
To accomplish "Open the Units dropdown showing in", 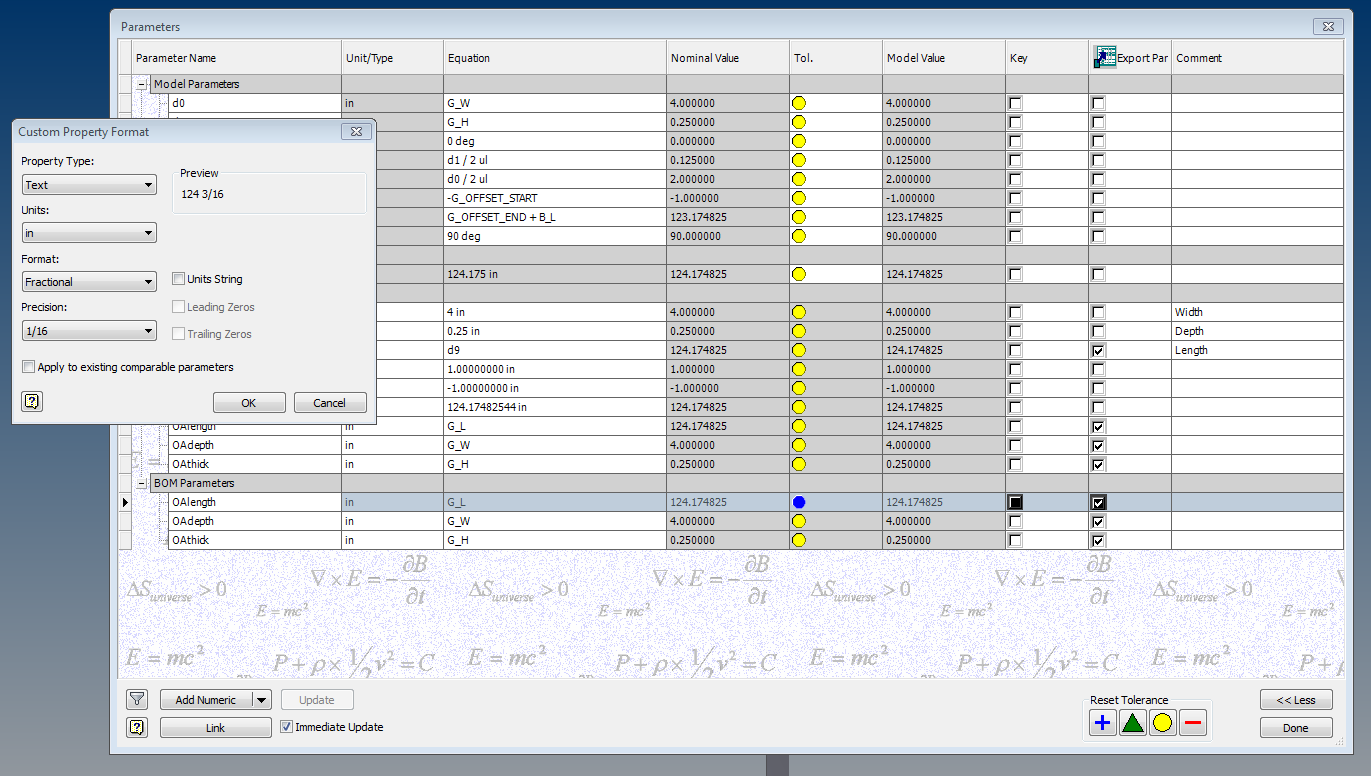I will tap(89, 233).
